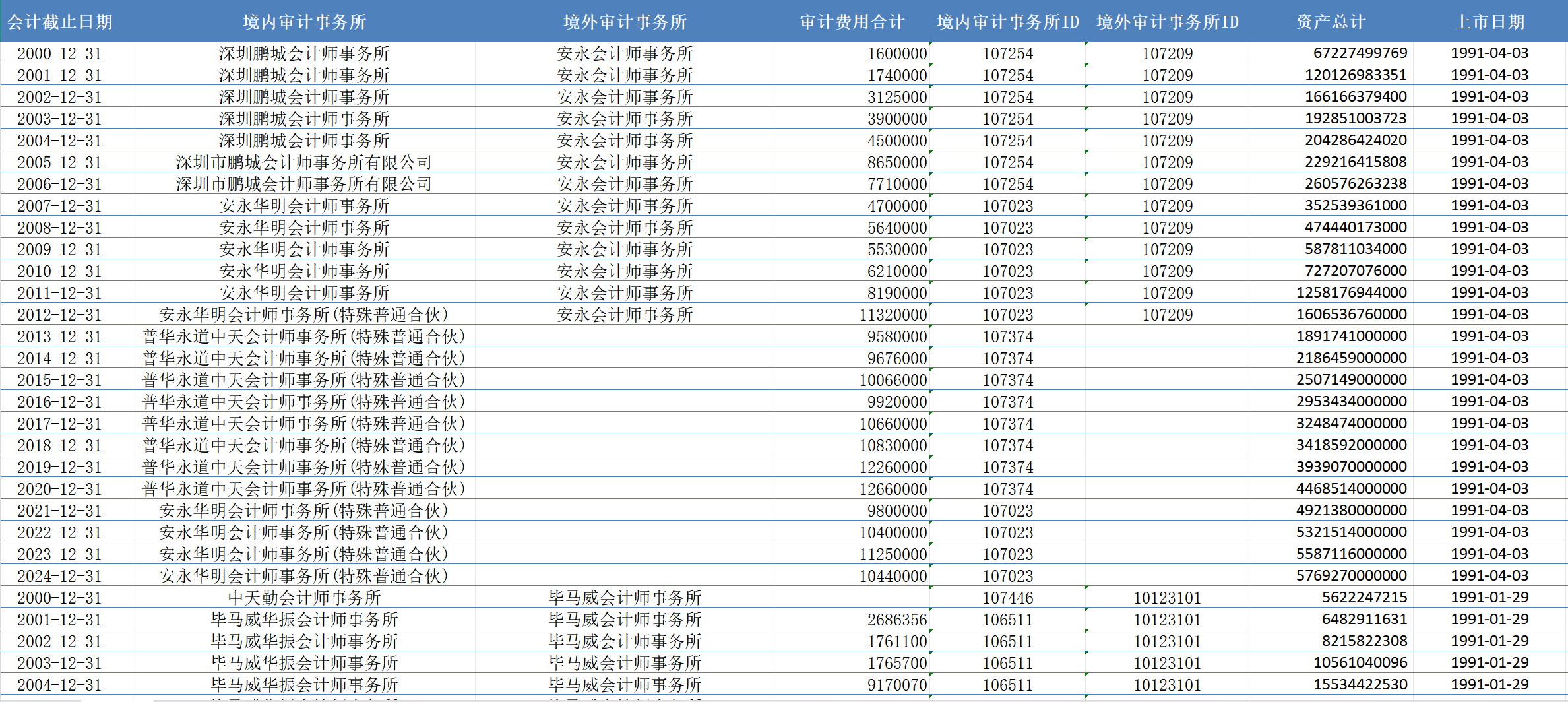
Task: Select total assets cell 15534422530
Action: (x=1331, y=685)
